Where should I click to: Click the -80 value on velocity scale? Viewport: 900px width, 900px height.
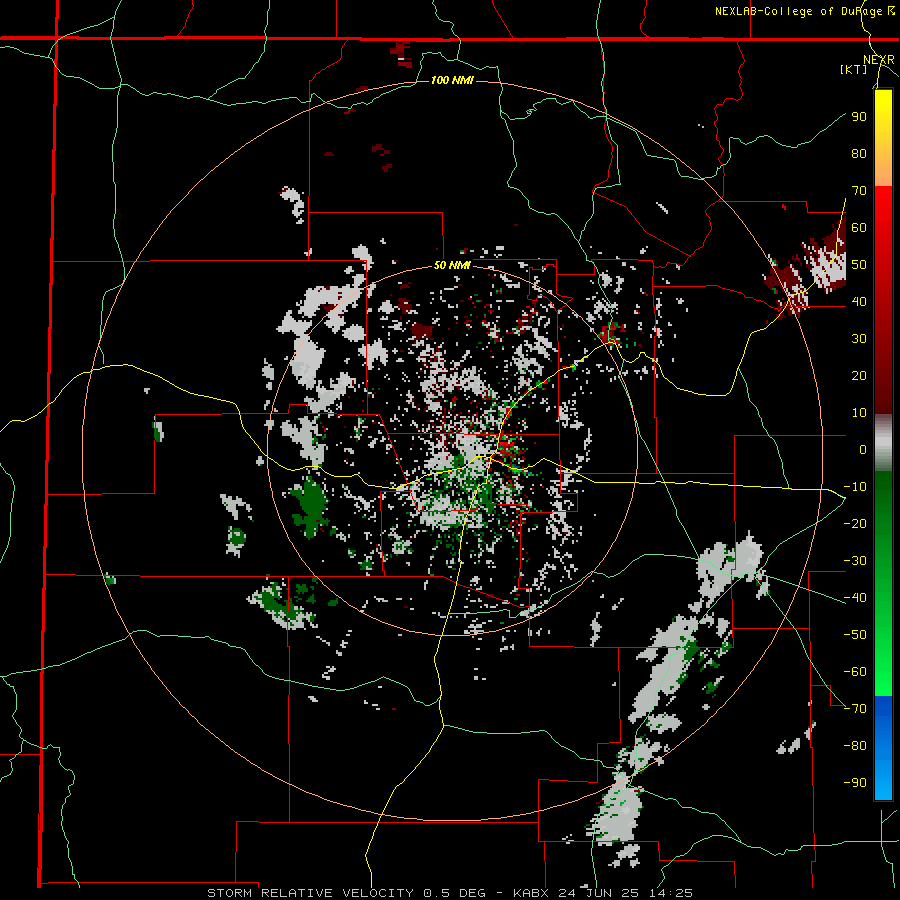[x=855, y=746]
